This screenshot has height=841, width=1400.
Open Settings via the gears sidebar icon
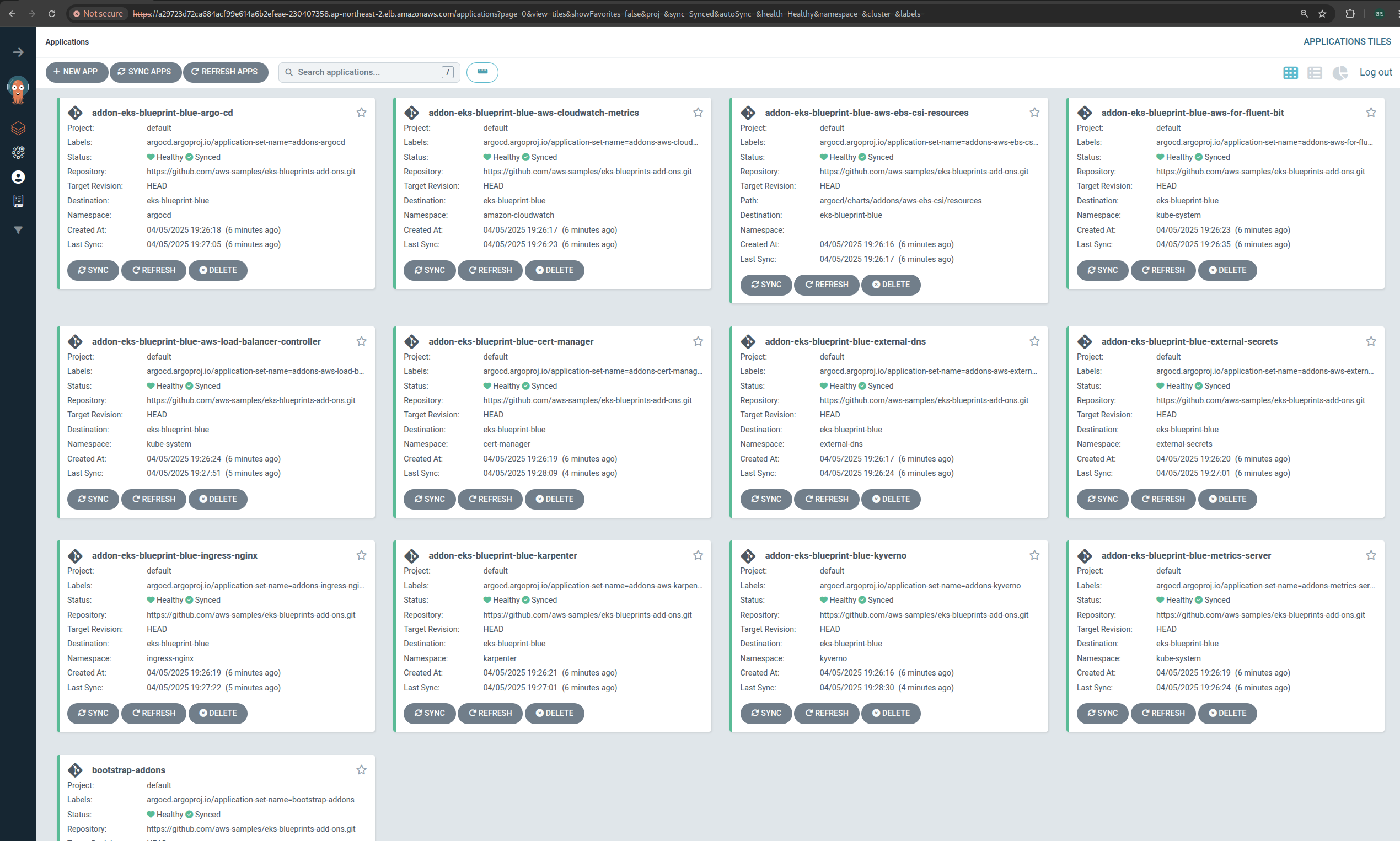[18, 152]
